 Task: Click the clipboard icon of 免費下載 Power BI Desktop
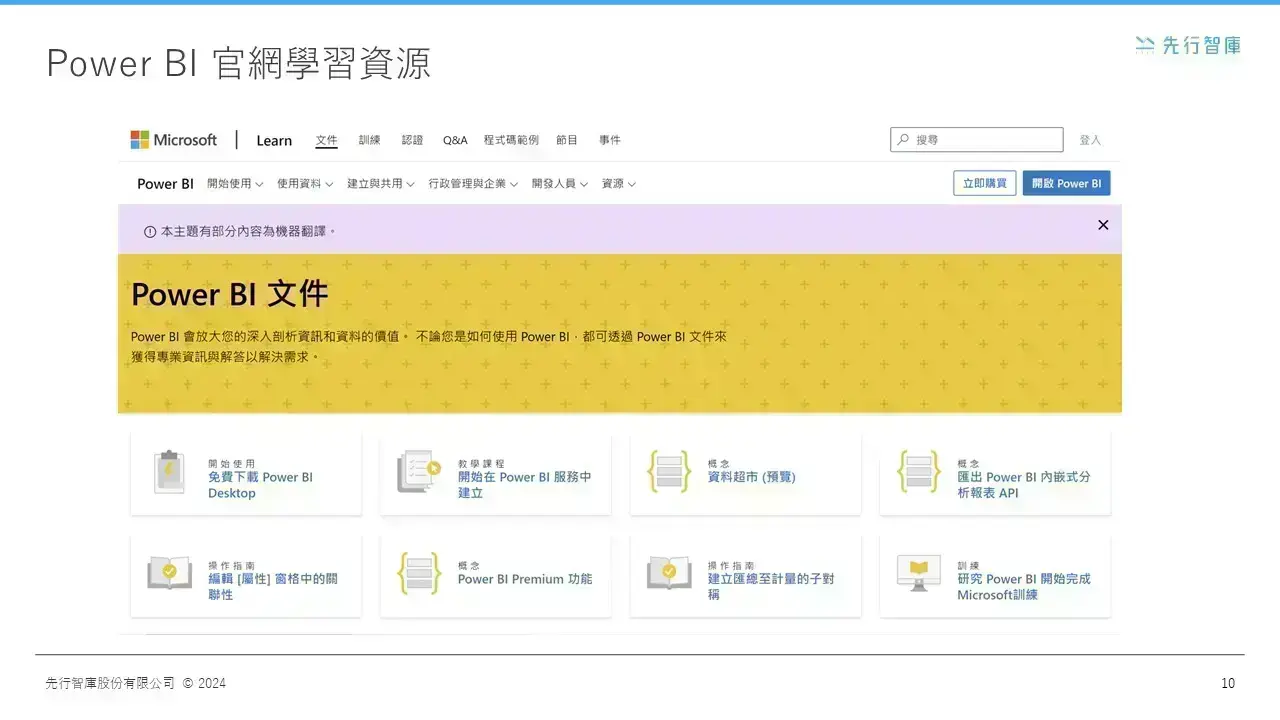169,472
